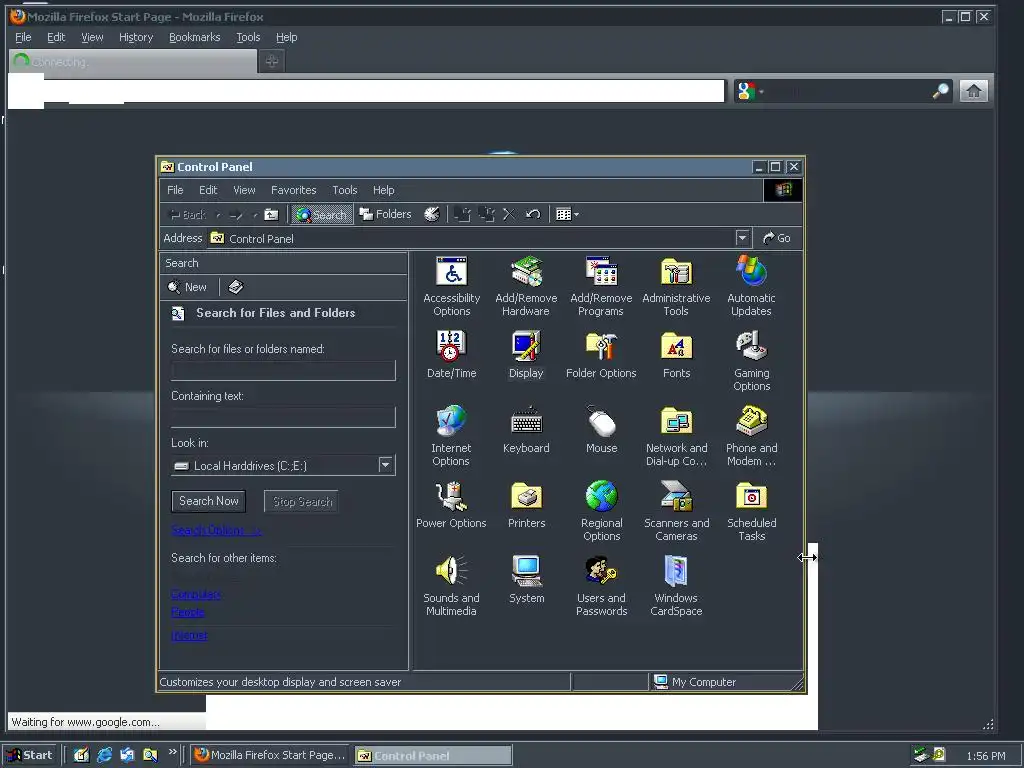Open Firefox History menu

pyautogui.click(x=136, y=37)
